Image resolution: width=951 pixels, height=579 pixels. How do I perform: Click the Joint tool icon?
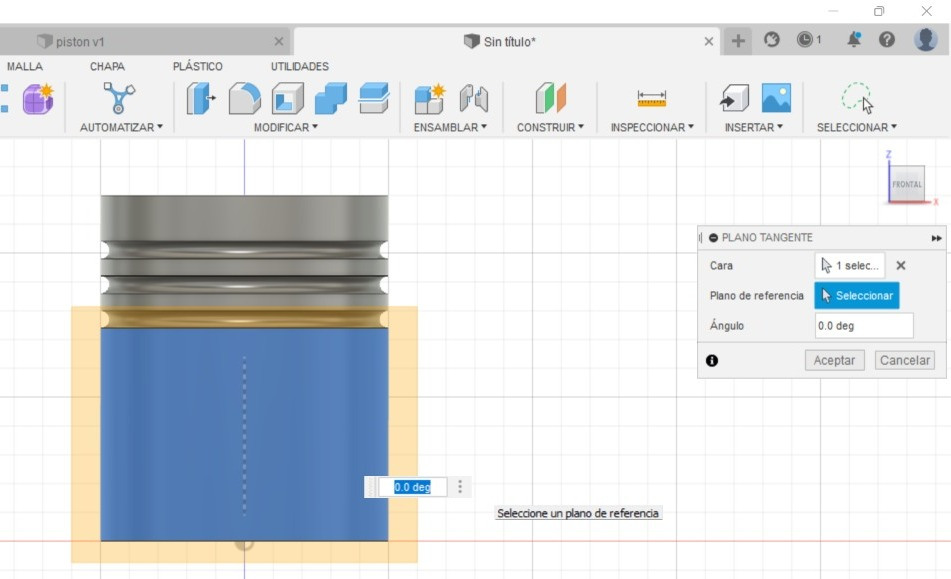473,98
